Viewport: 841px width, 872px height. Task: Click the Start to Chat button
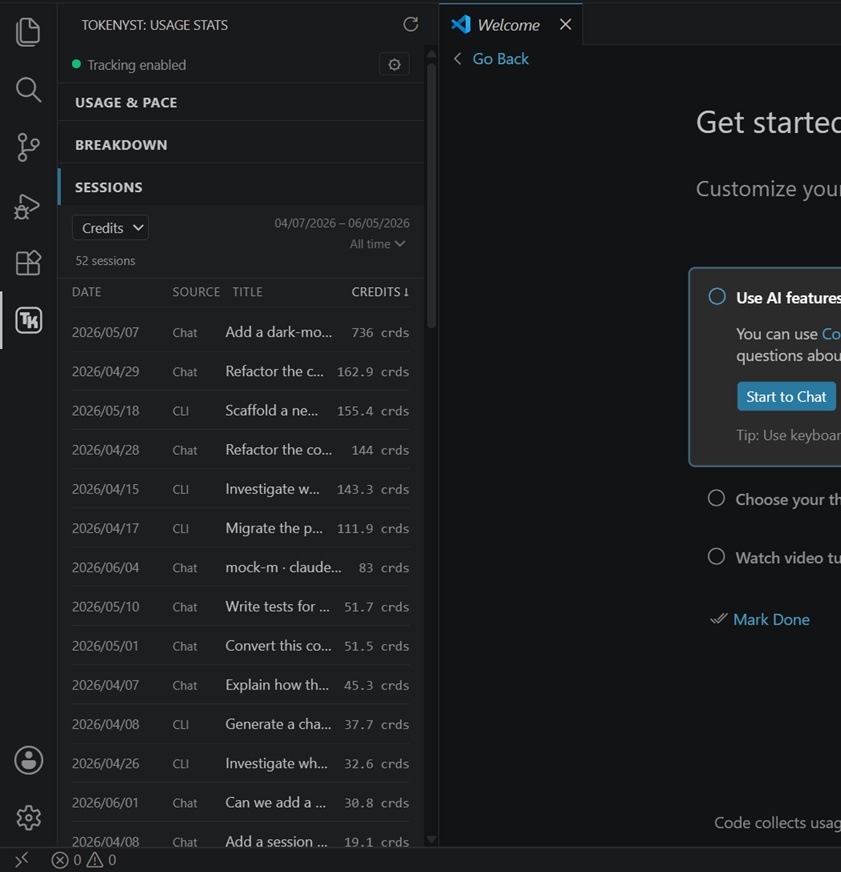coord(786,397)
